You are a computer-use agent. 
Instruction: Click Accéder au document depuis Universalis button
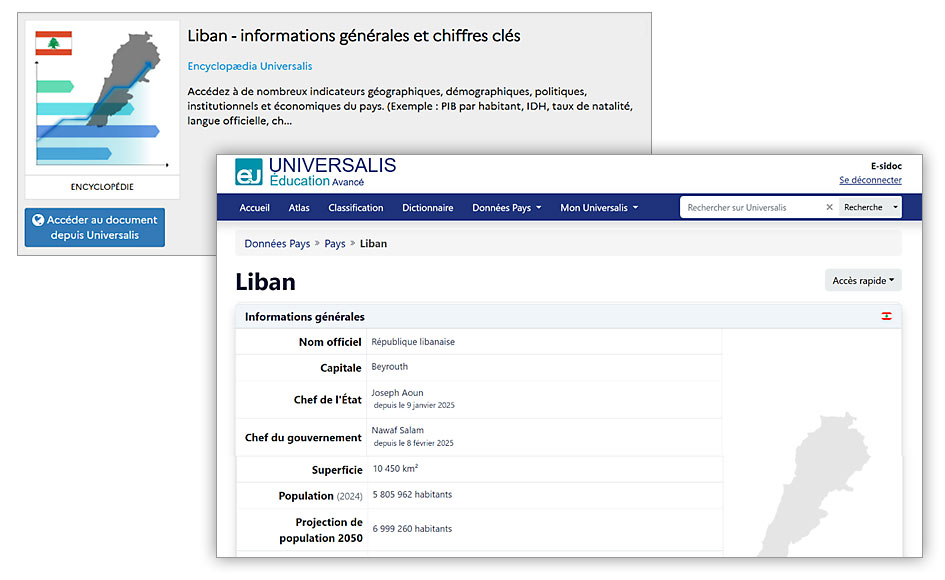click(x=95, y=228)
